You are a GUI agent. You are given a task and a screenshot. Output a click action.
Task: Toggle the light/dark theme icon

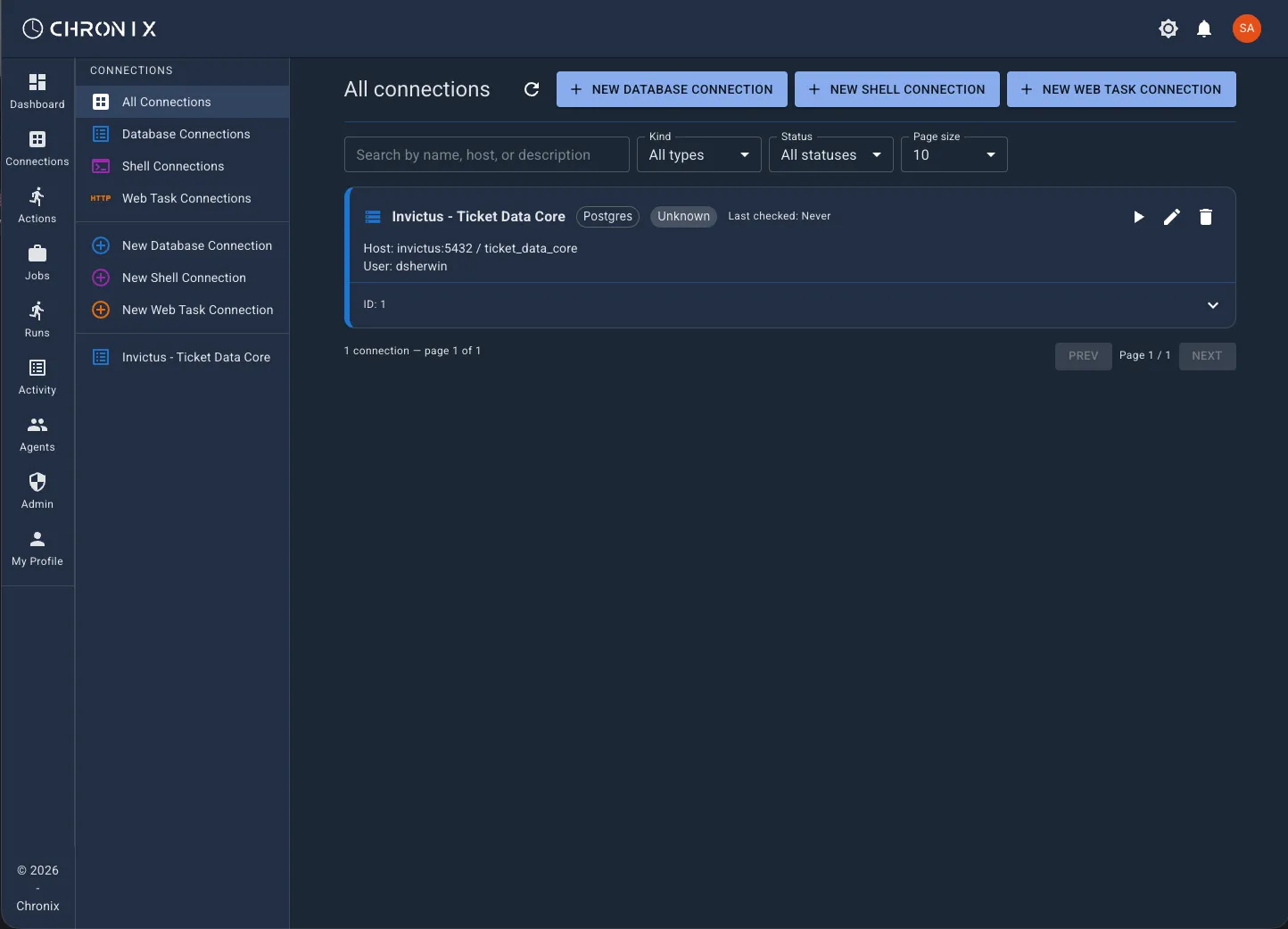[x=1168, y=29]
